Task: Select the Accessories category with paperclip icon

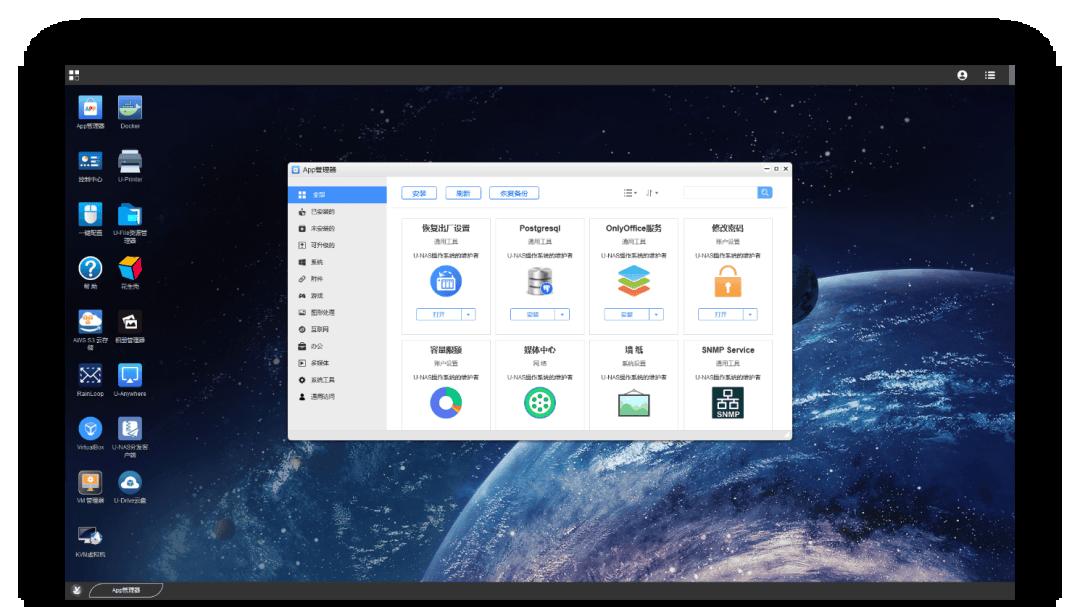Action: coord(338,279)
